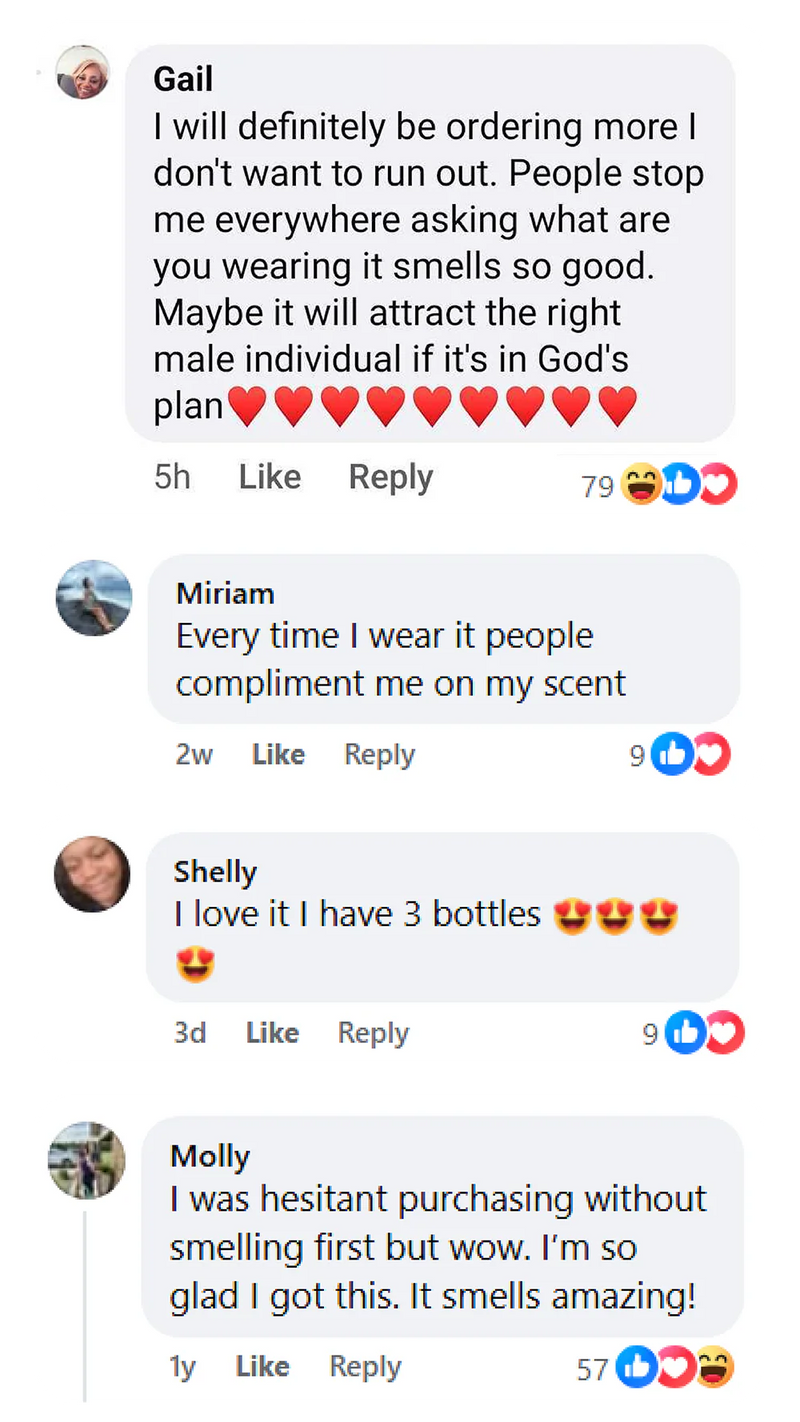Like Miriam's comment
Viewport: 800px width, 1422px height.
[278, 754]
